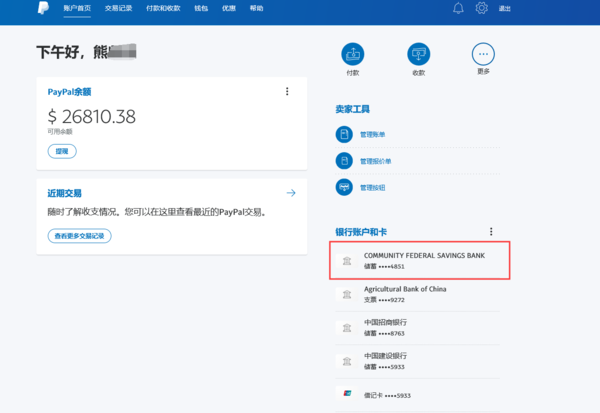The height and width of the screenshot is (413, 600).
Task: Click the 更多 more circle icon
Action: point(483,54)
